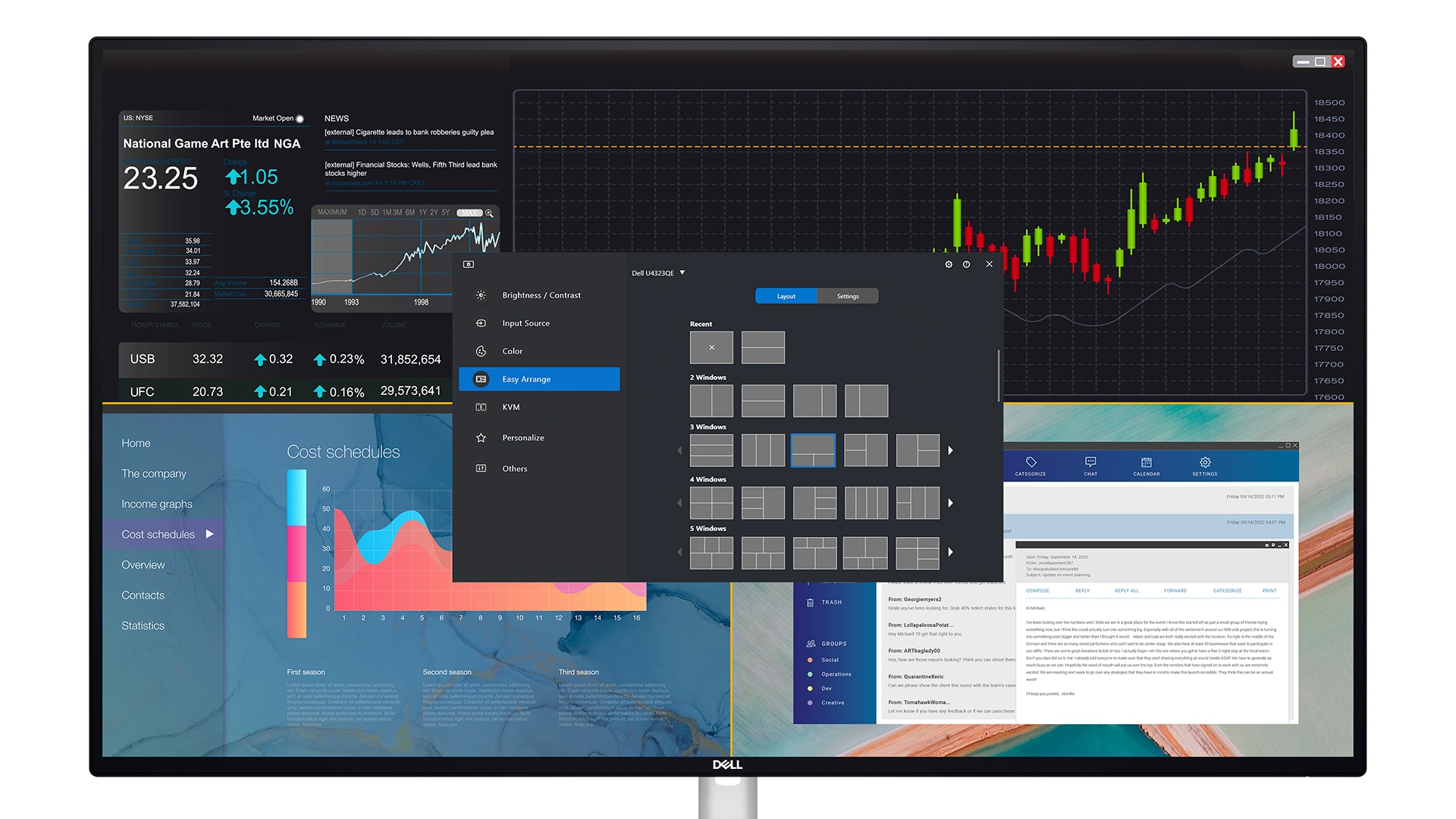The image size is (1456, 819).
Task: Click the Dell U4323QE monitor dropdown
Action: [658, 272]
